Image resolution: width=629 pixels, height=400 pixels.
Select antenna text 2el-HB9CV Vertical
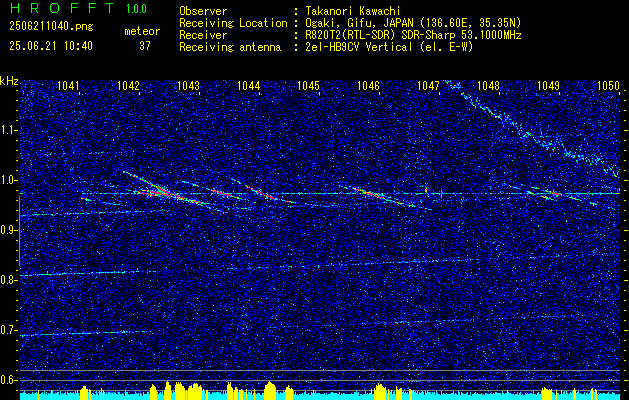359,47
